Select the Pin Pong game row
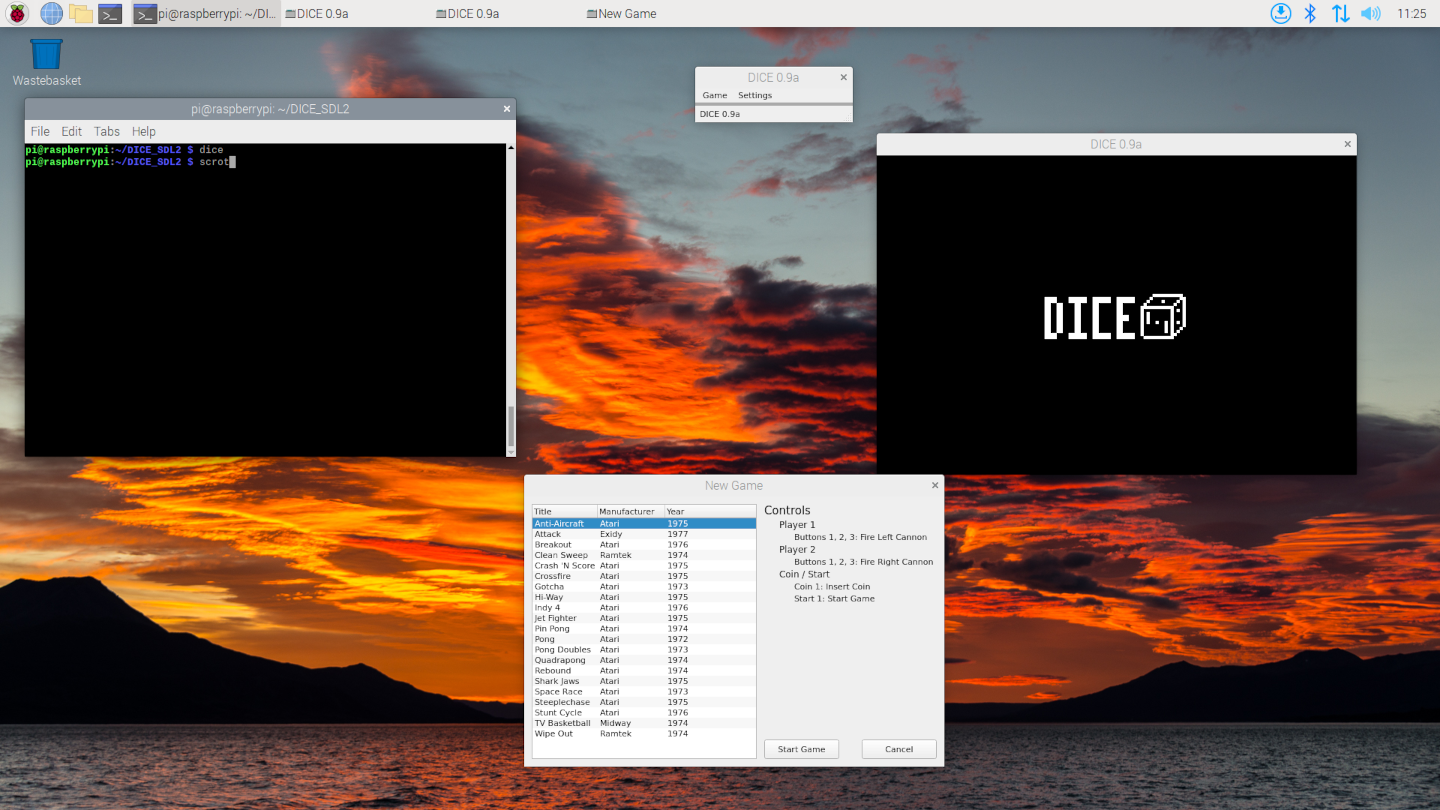1440x810 pixels. (x=644, y=628)
